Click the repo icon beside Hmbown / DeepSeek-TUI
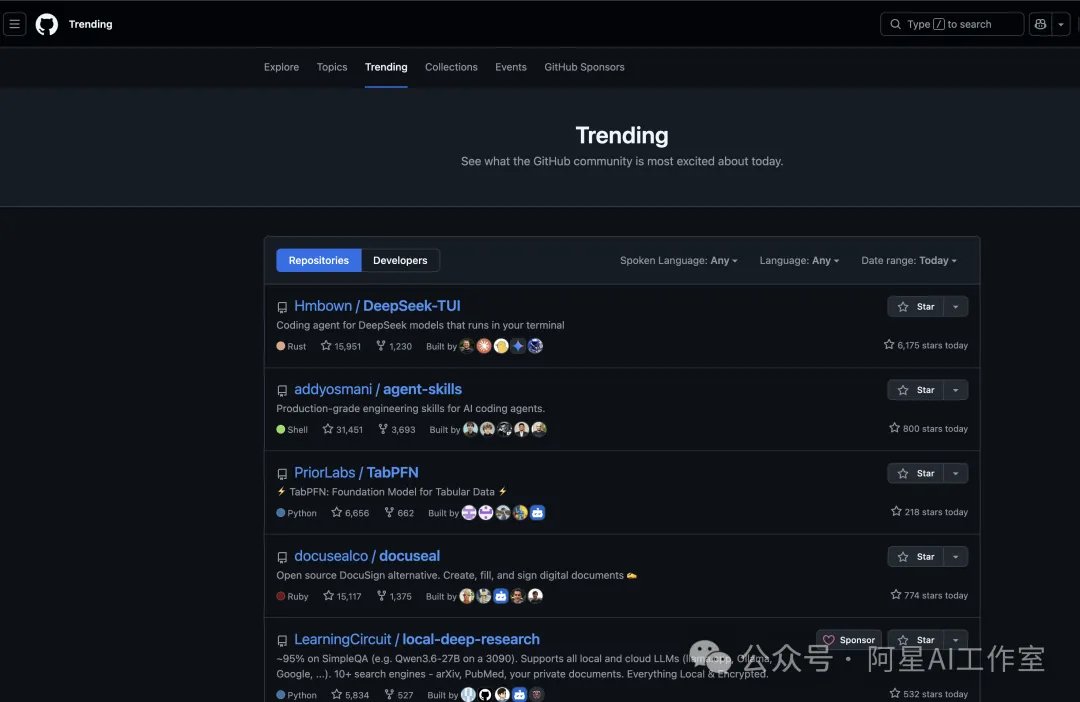The image size is (1080, 702). pyautogui.click(x=282, y=307)
